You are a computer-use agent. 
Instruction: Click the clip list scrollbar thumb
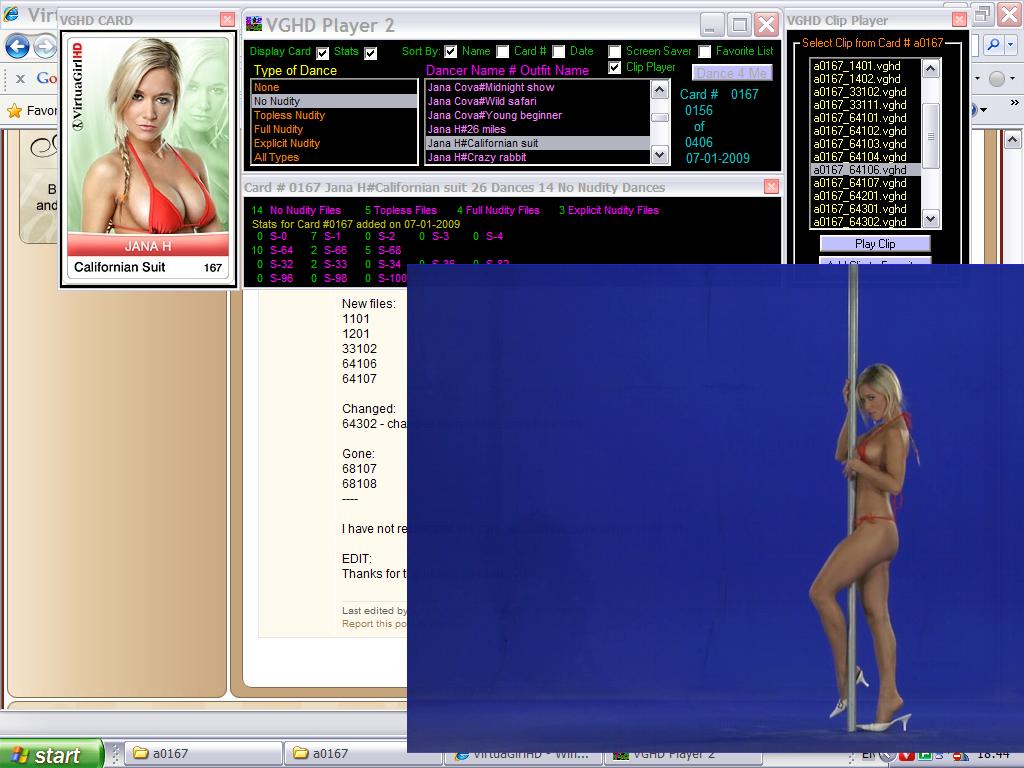(931, 136)
